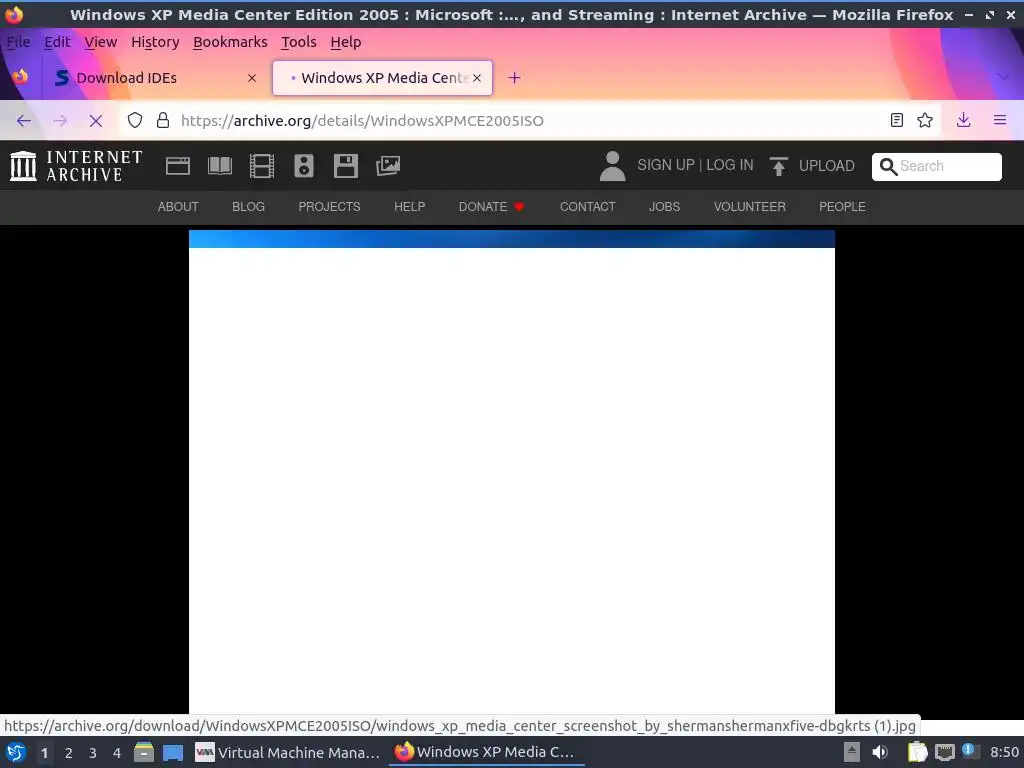Switch to the Download IDEs tab

pyautogui.click(x=155, y=78)
